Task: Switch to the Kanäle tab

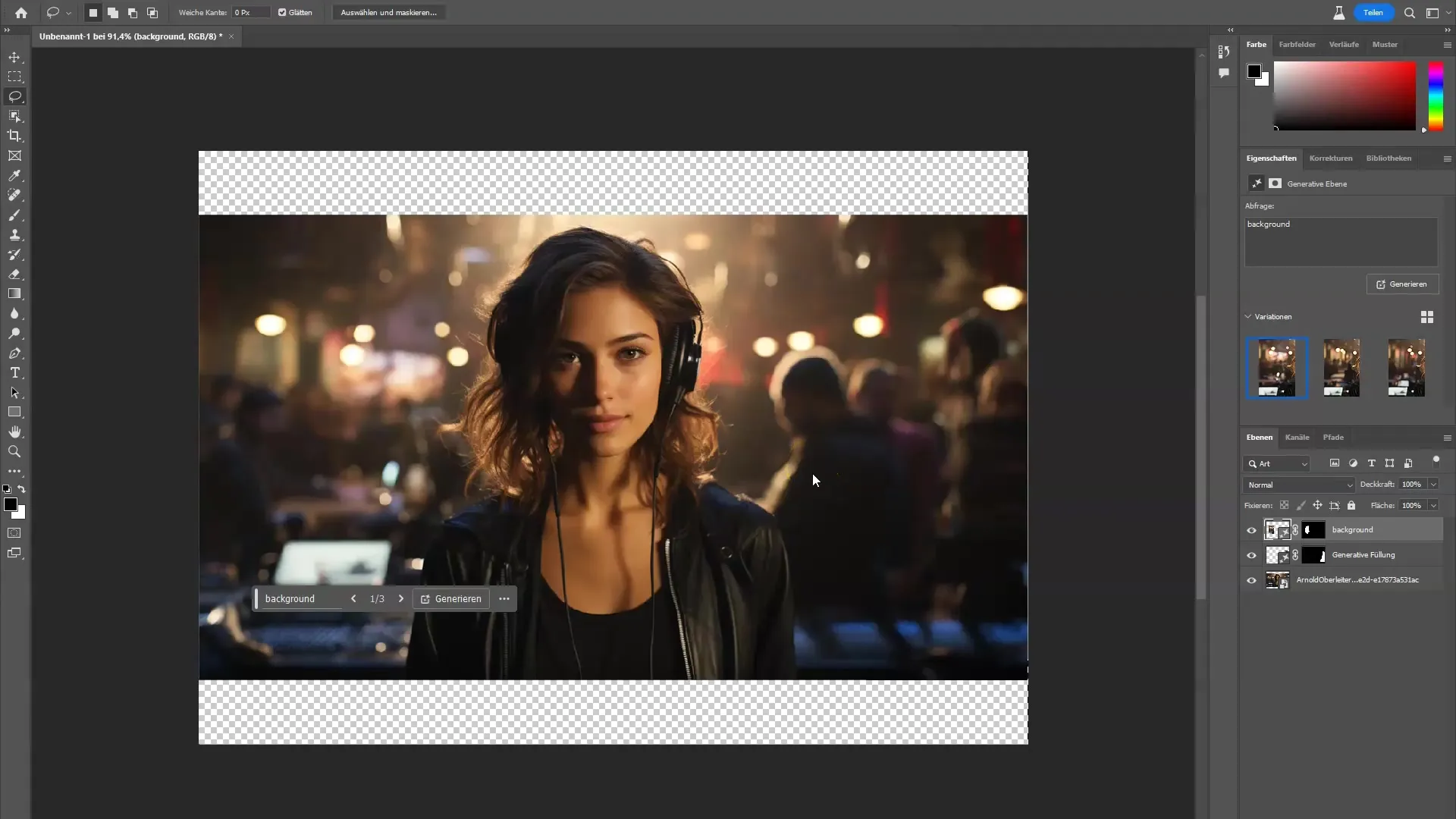Action: pos(1297,437)
